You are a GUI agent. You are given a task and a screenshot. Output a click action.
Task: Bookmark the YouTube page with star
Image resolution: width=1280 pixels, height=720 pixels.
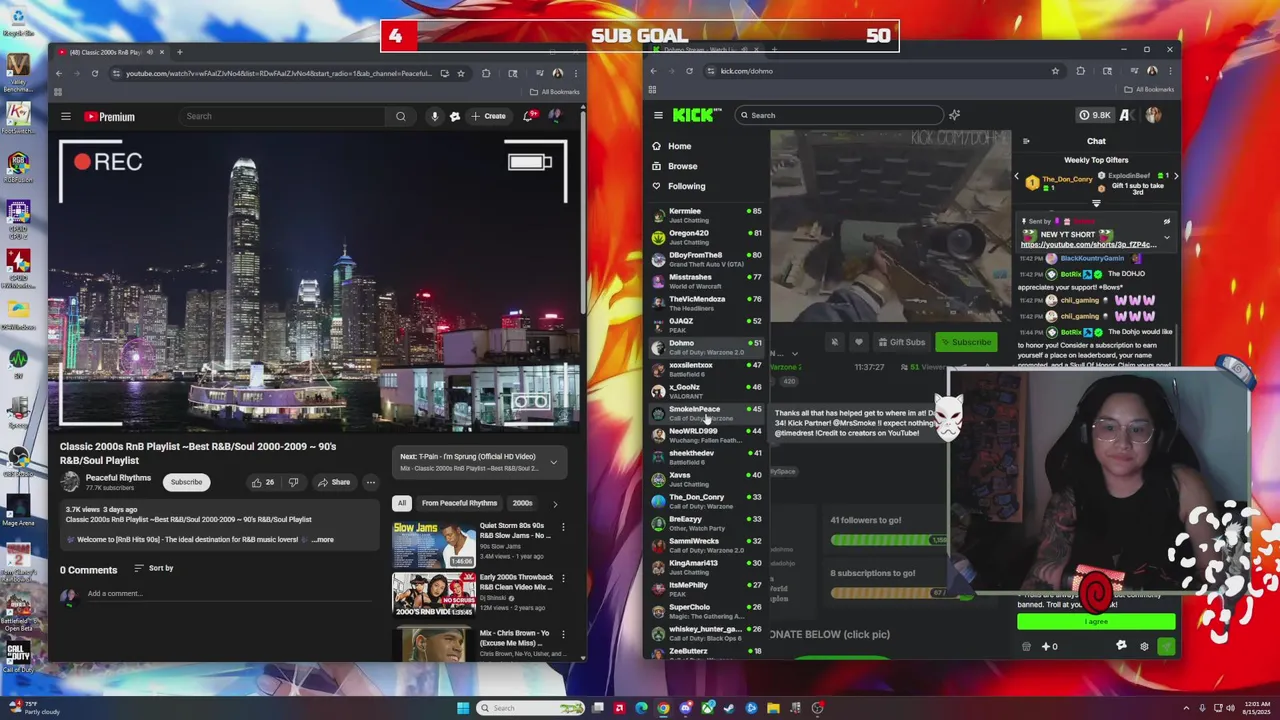click(x=460, y=73)
